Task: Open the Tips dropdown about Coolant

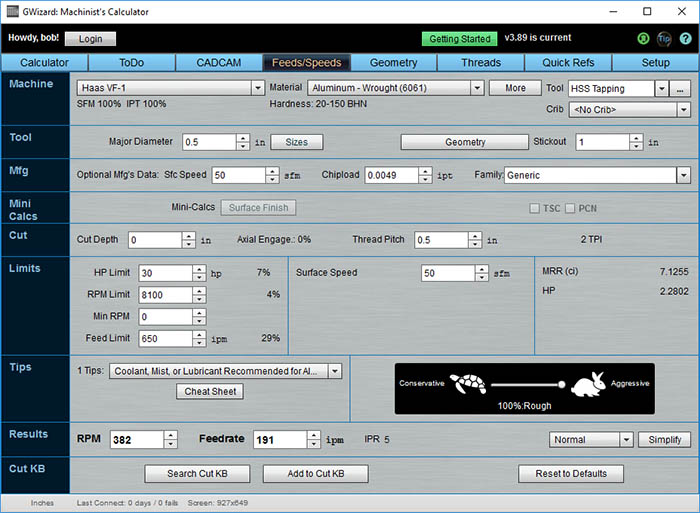Action: pos(335,371)
